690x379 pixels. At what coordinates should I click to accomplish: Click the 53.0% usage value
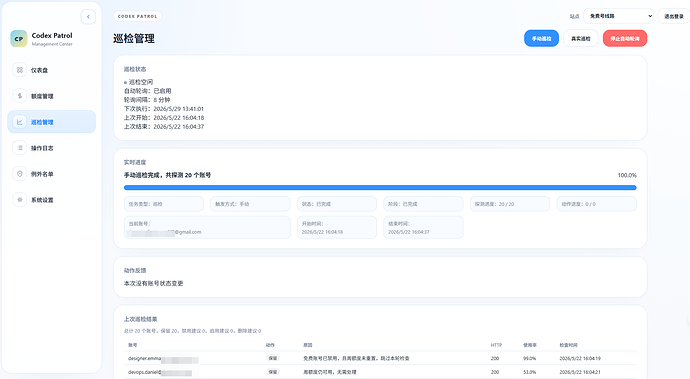pos(529,372)
